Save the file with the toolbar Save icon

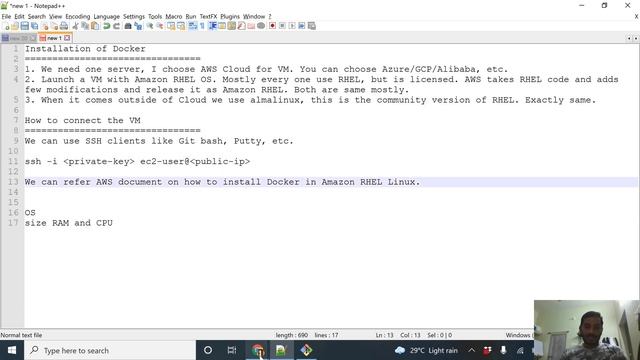[24, 26]
